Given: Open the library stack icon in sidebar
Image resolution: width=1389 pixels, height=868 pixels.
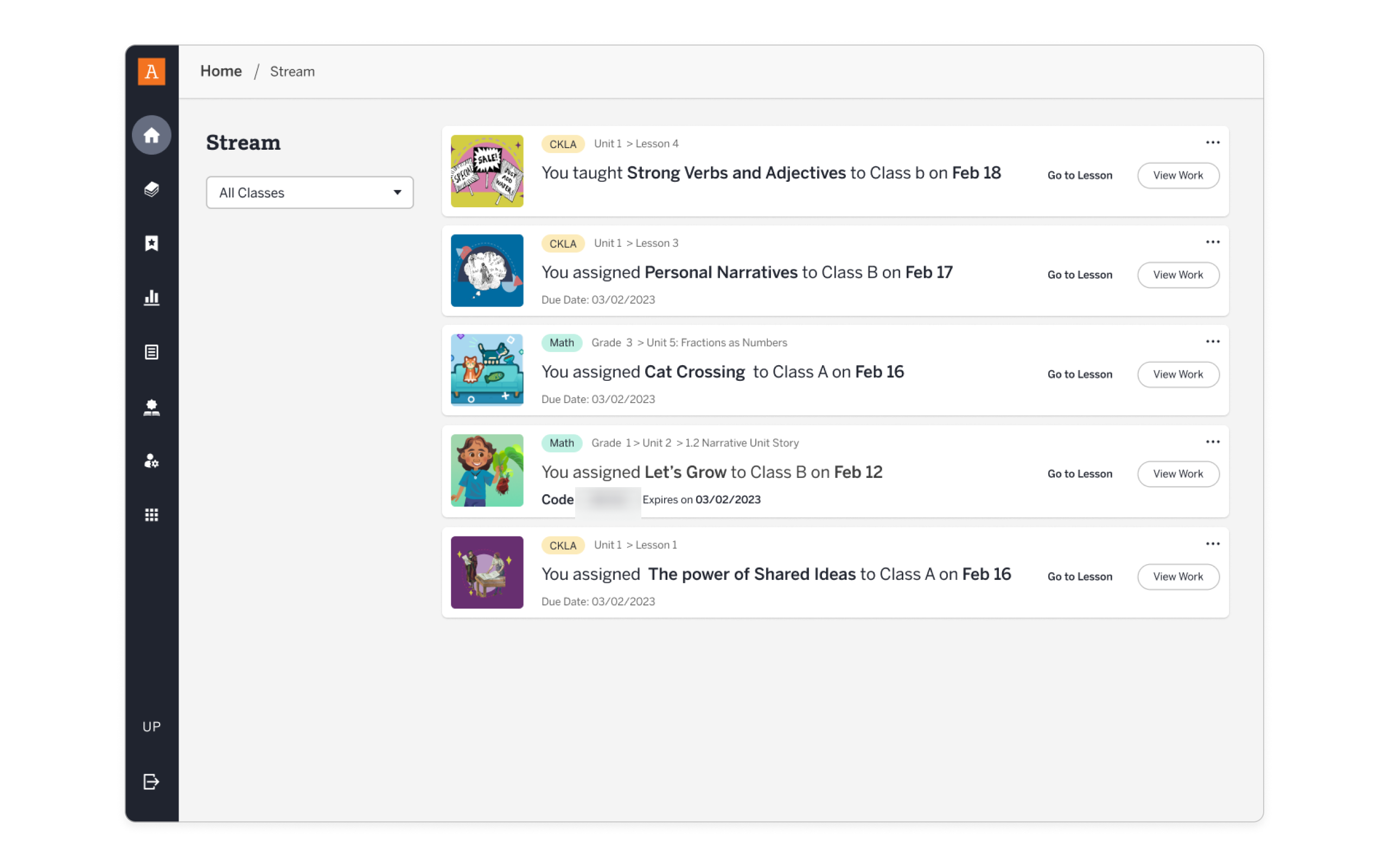Looking at the screenshot, I should coord(151,189).
